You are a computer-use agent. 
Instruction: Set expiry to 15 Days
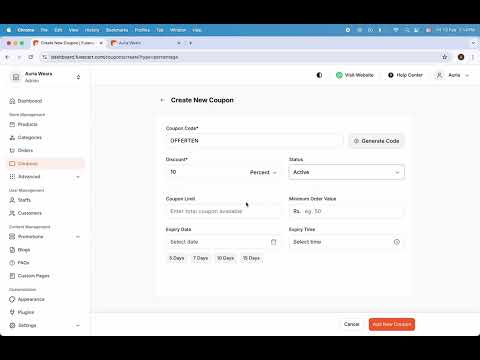(x=251, y=258)
